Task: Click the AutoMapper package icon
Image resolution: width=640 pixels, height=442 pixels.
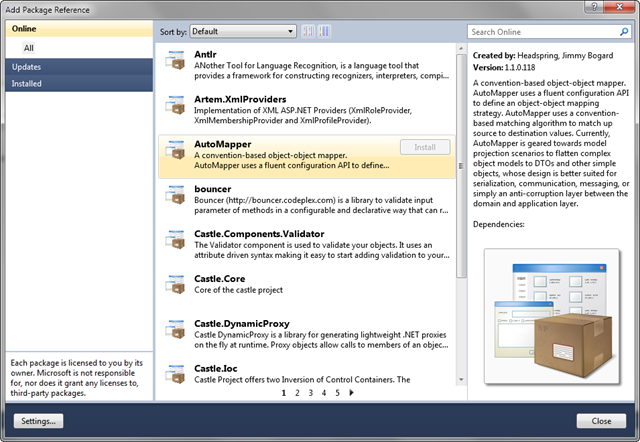Action: point(176,150)
